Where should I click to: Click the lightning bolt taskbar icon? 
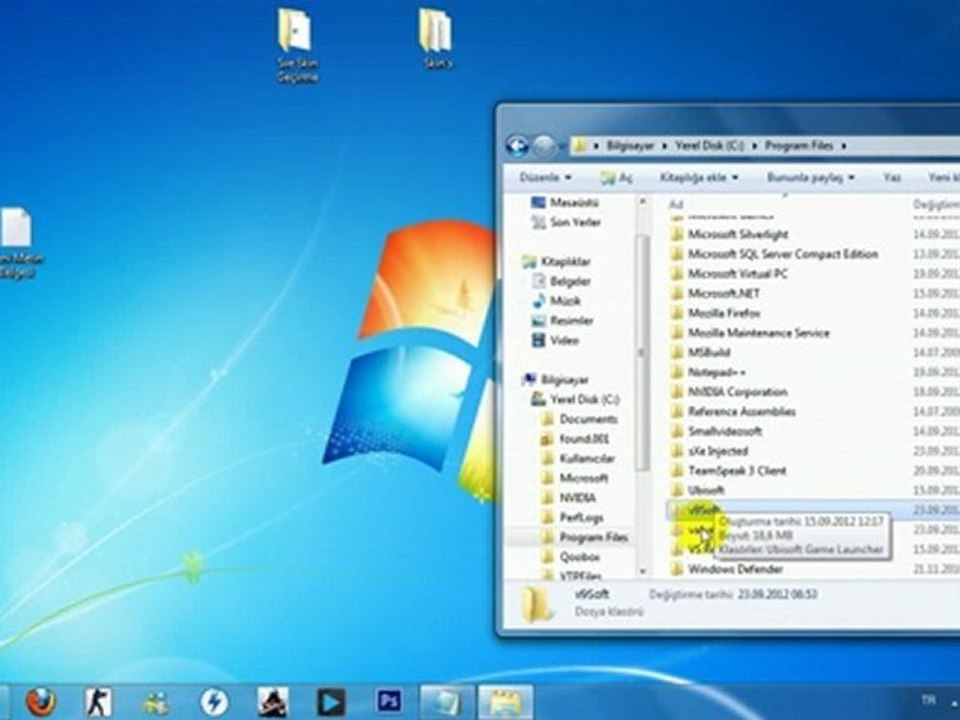pyautogui.click(x=214, y=702)
